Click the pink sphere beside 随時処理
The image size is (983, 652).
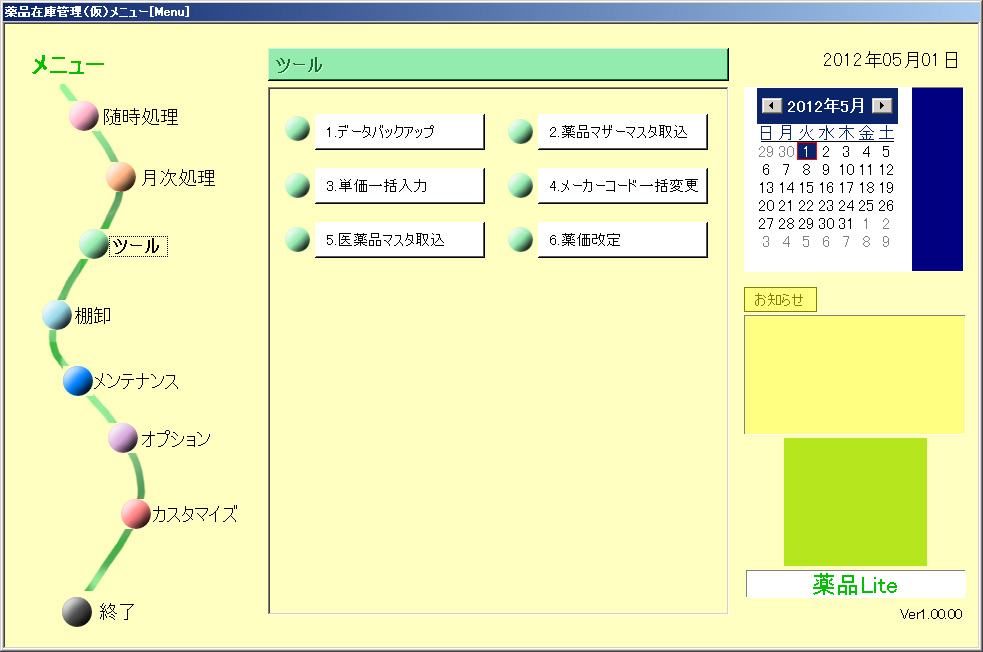pyautogui.click(x=83, y=116)
